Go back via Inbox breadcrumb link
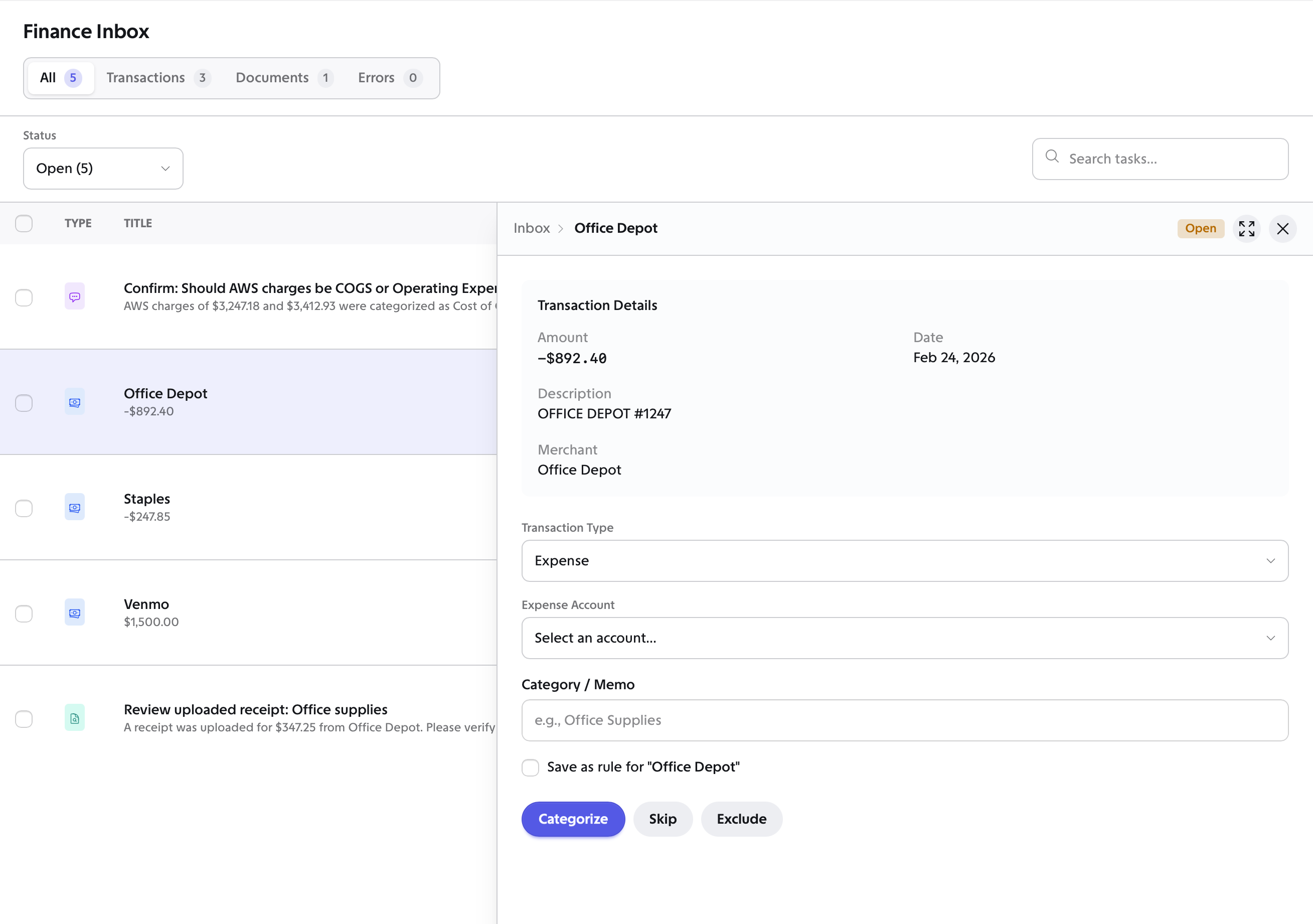The height and width of the screenshot is (924, 1313). point(531,228)
